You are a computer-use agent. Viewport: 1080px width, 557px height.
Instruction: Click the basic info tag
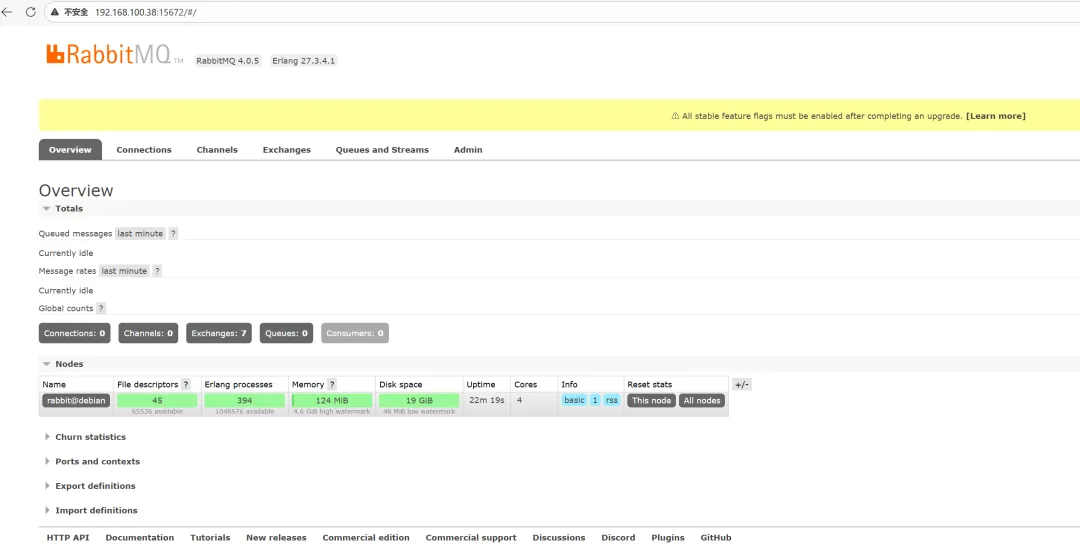(574, 401)
